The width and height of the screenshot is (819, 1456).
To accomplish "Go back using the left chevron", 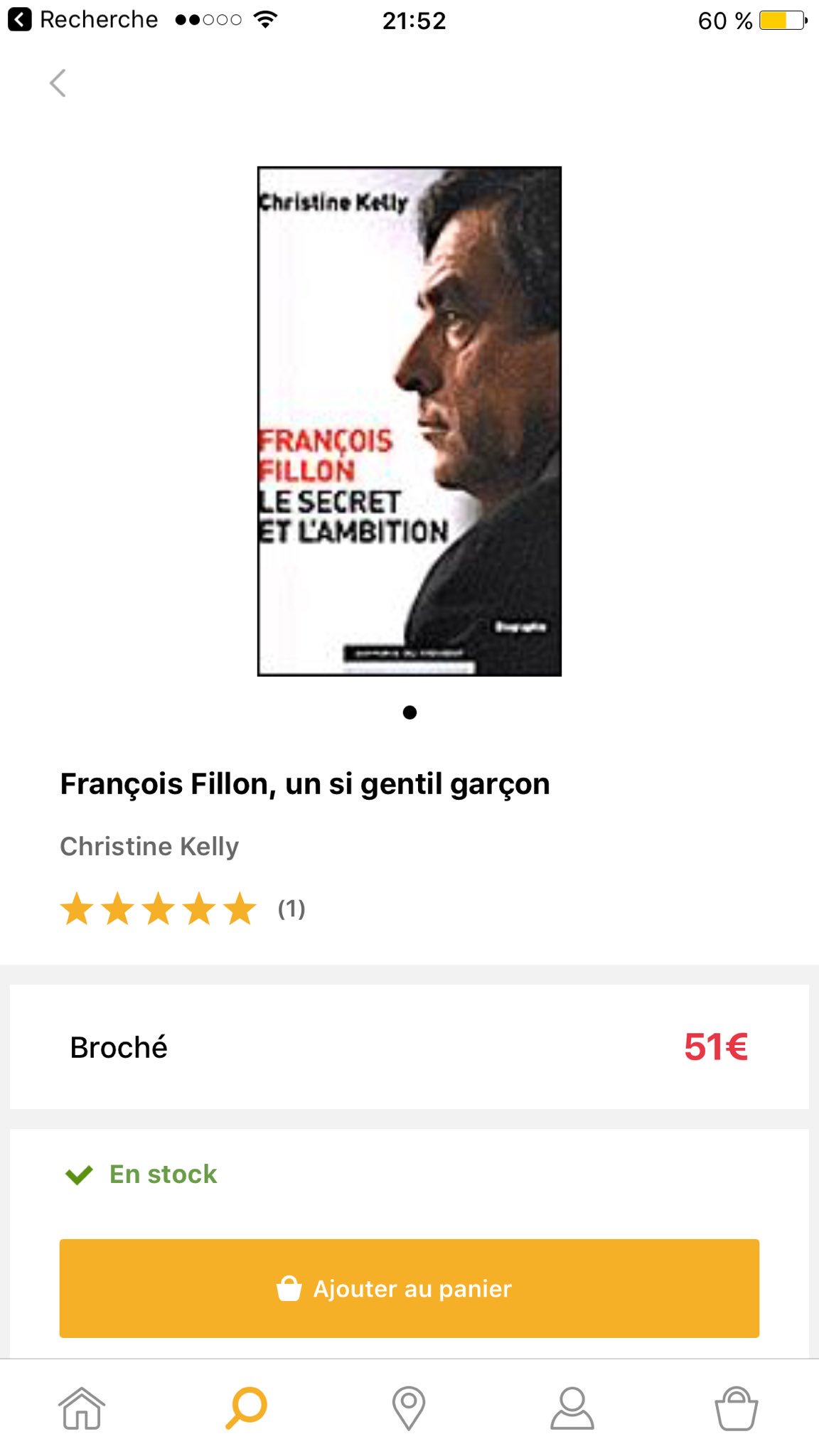I will pos(58,83).
